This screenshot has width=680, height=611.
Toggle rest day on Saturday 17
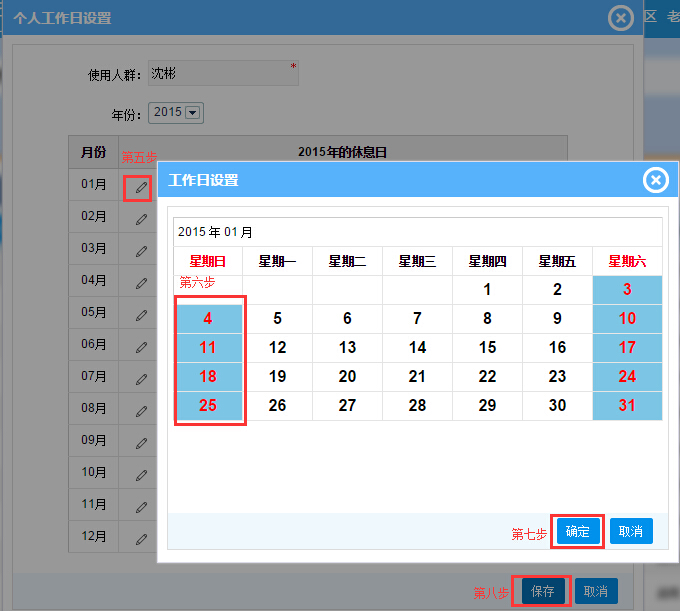628,348
